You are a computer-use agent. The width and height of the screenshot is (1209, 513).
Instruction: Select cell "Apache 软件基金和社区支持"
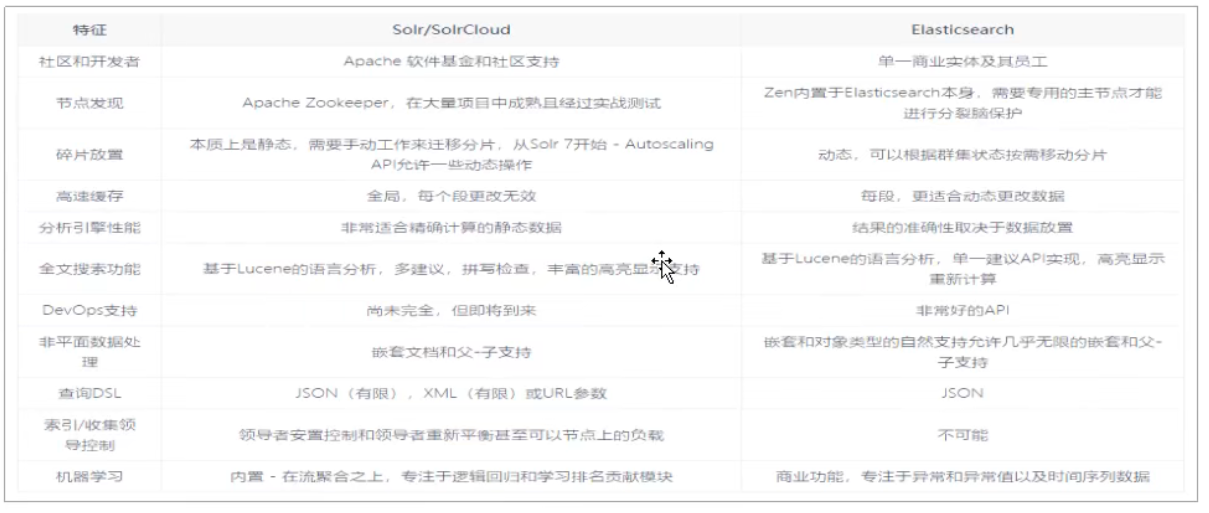pyautogui.click(x=452, y=61)
